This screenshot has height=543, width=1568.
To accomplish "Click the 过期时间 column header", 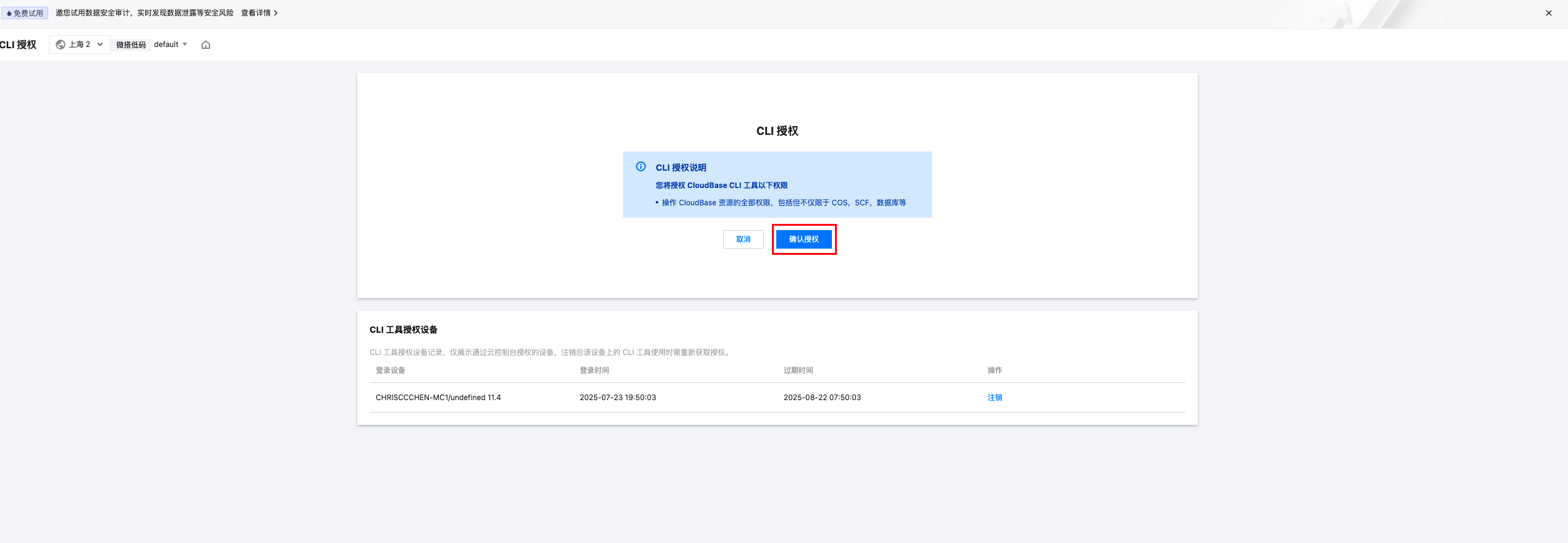I will pos(798,370).
